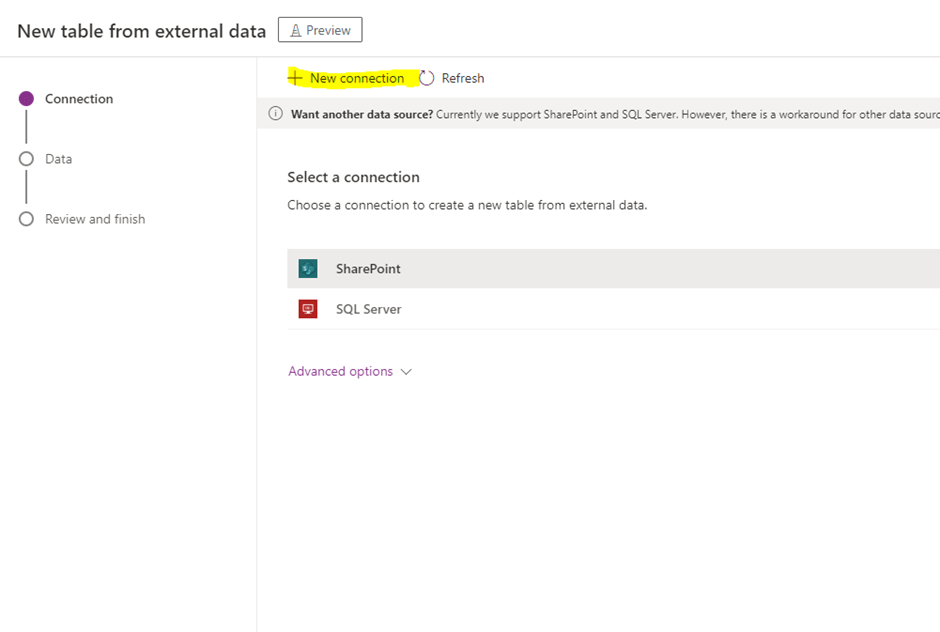This screenshot has width=940, height=632.
Task: Click the circular Refresh arrow icon
Action: tap(427, 78)
